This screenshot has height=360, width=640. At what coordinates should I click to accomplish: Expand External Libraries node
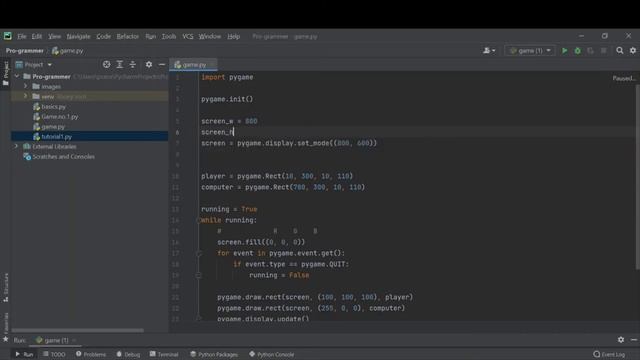(x=17, y=146)
